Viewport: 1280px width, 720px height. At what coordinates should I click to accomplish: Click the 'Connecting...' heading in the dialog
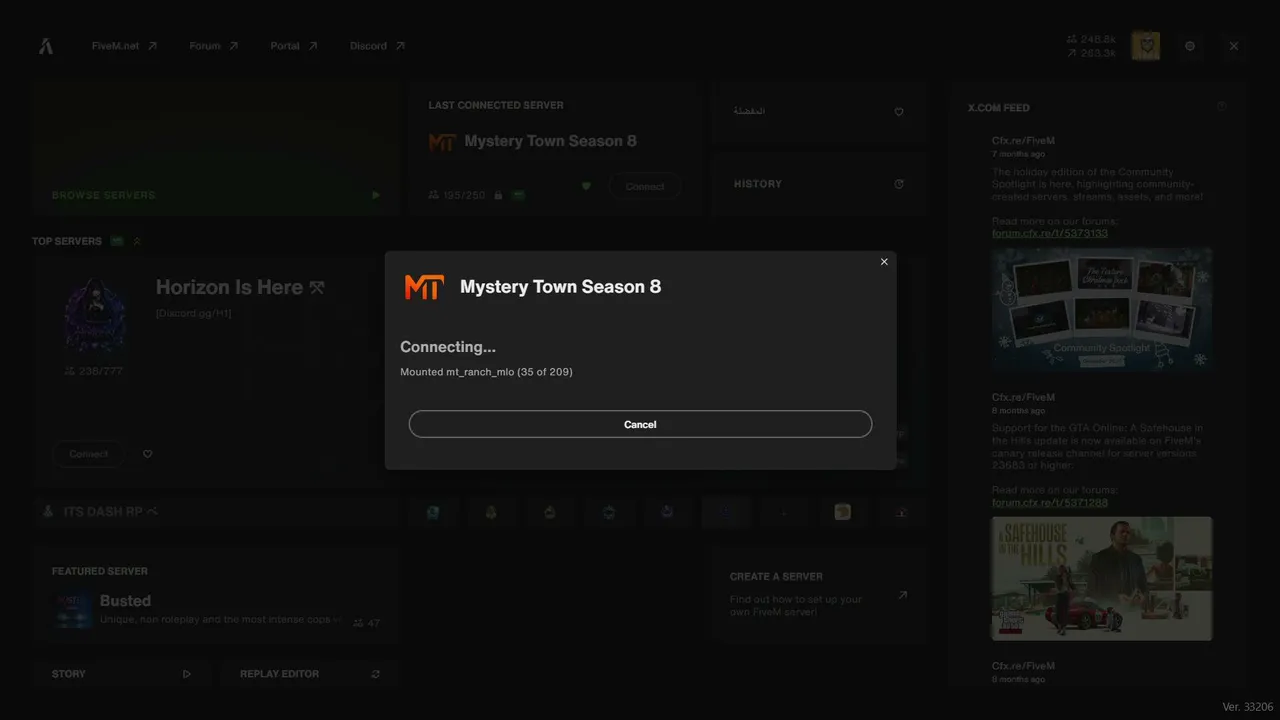click(448, 347)
